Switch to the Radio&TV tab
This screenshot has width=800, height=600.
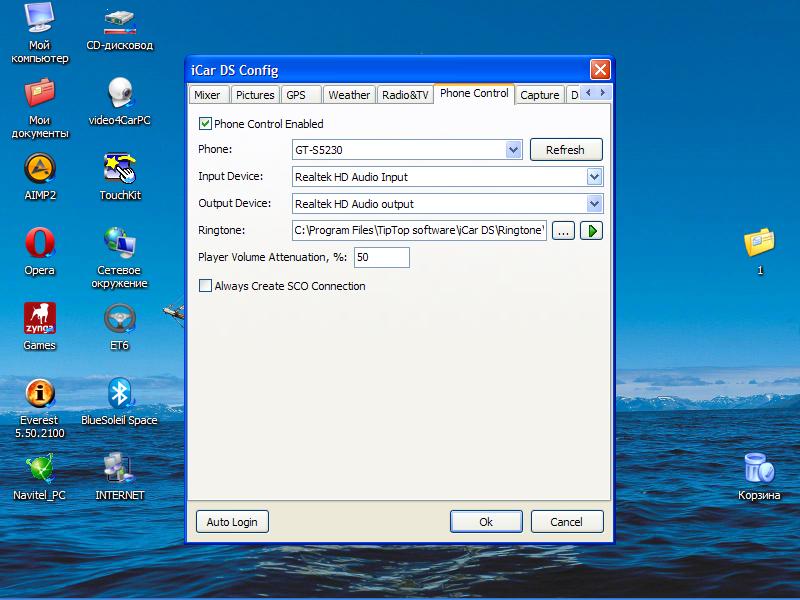click(405, 95)
